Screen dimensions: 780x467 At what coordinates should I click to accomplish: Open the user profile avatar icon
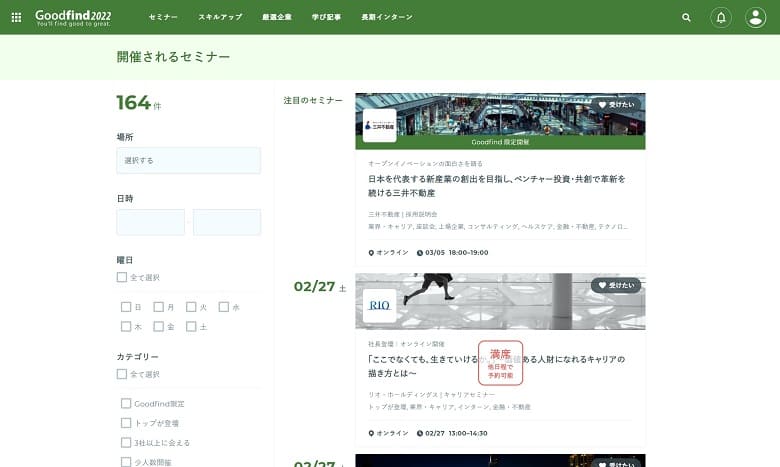pos(756,17)
